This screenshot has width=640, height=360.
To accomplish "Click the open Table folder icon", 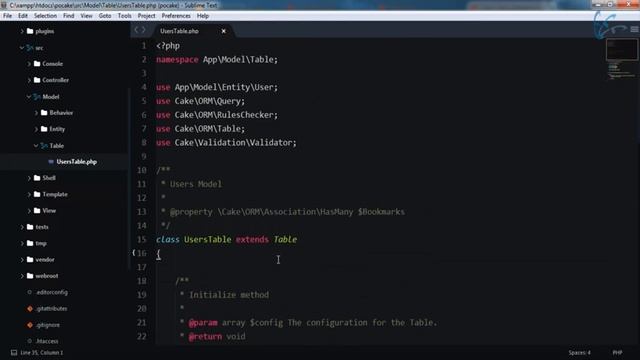I will tap(44, 146).
